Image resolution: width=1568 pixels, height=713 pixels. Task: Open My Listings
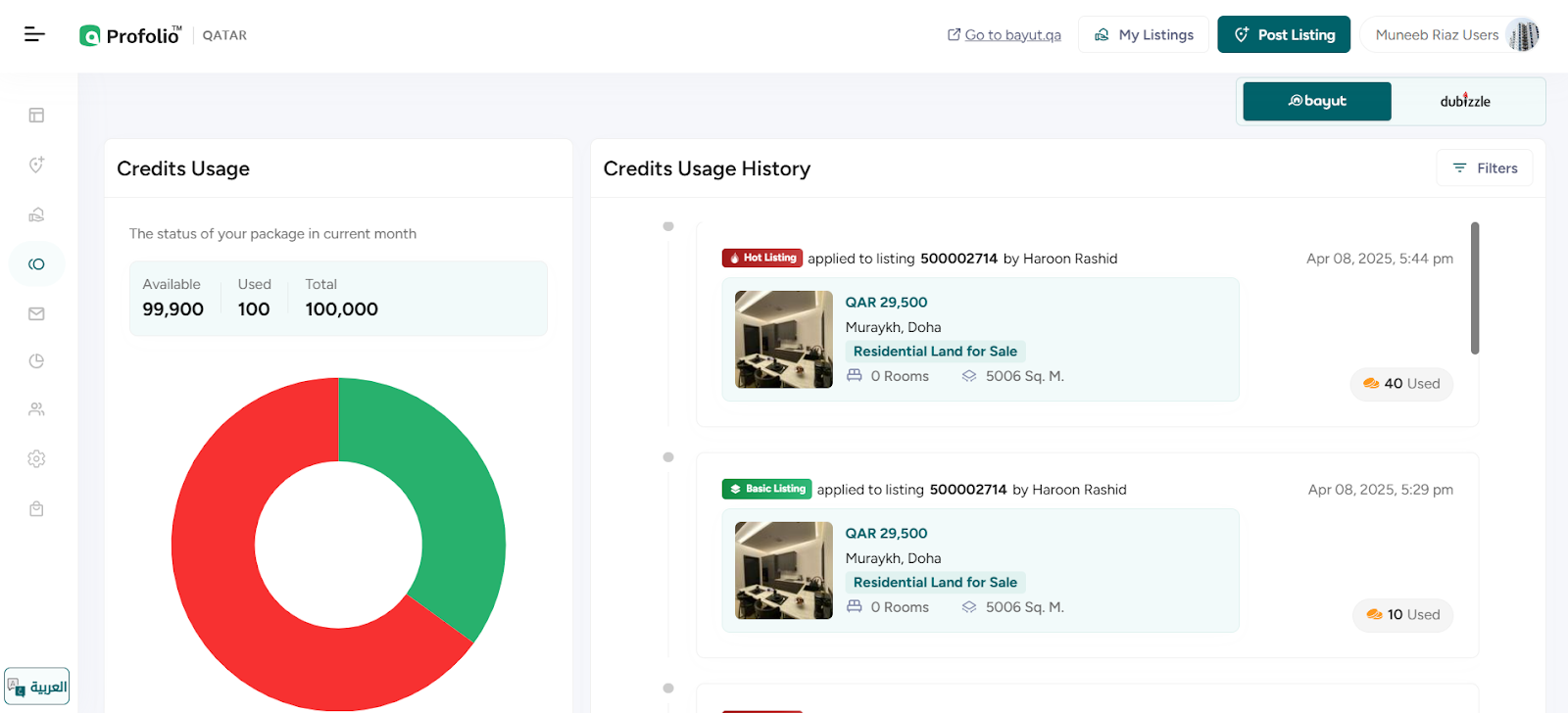pos(1144,34)
